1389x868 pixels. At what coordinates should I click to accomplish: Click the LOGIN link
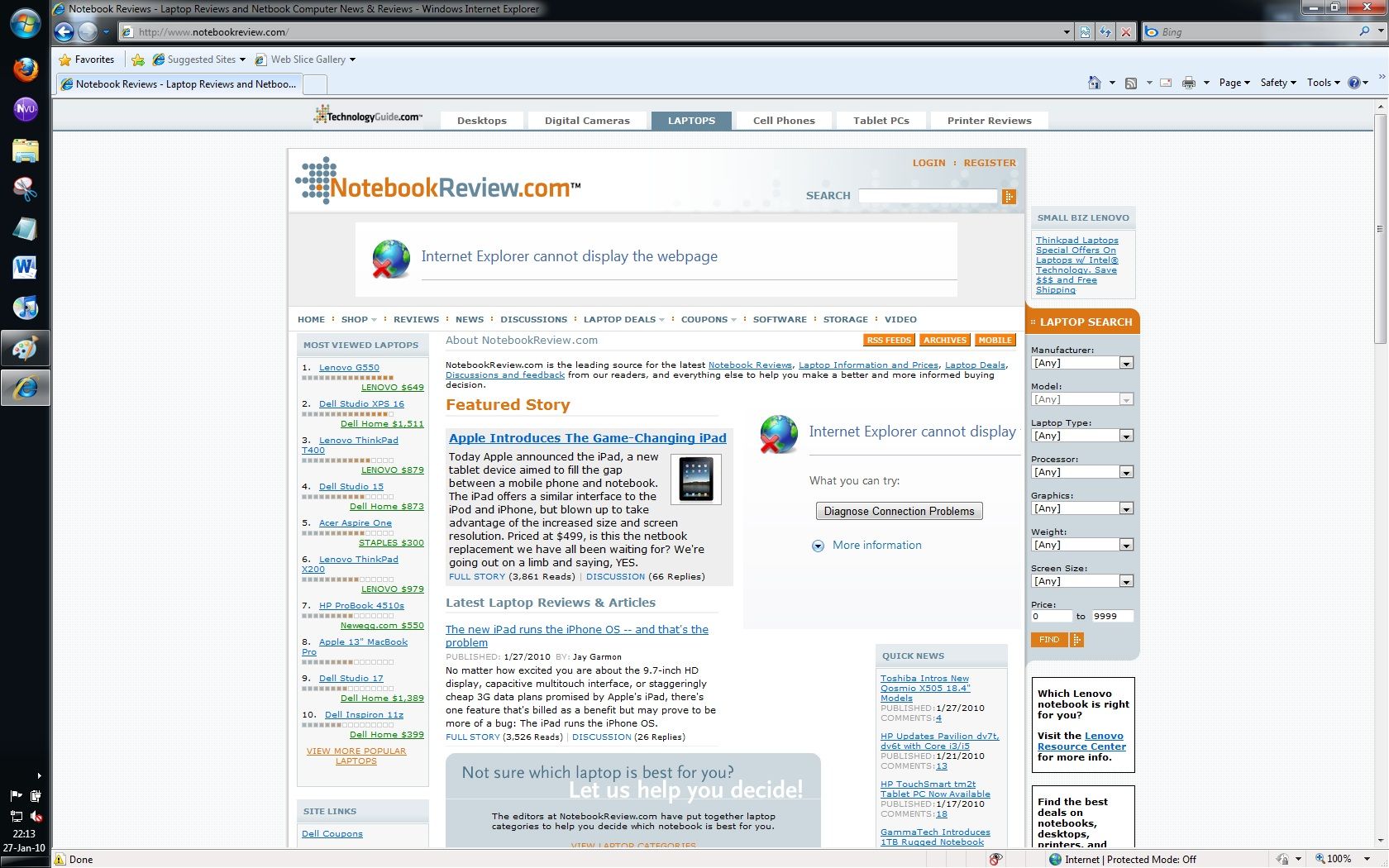tap(928, 163)
